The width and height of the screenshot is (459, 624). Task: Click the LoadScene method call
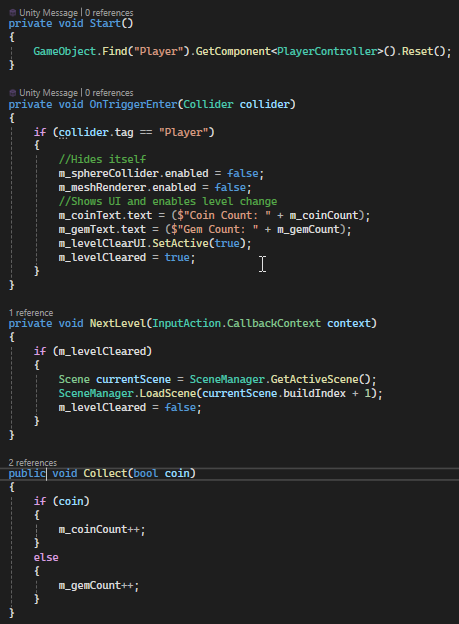coord(168,393)
